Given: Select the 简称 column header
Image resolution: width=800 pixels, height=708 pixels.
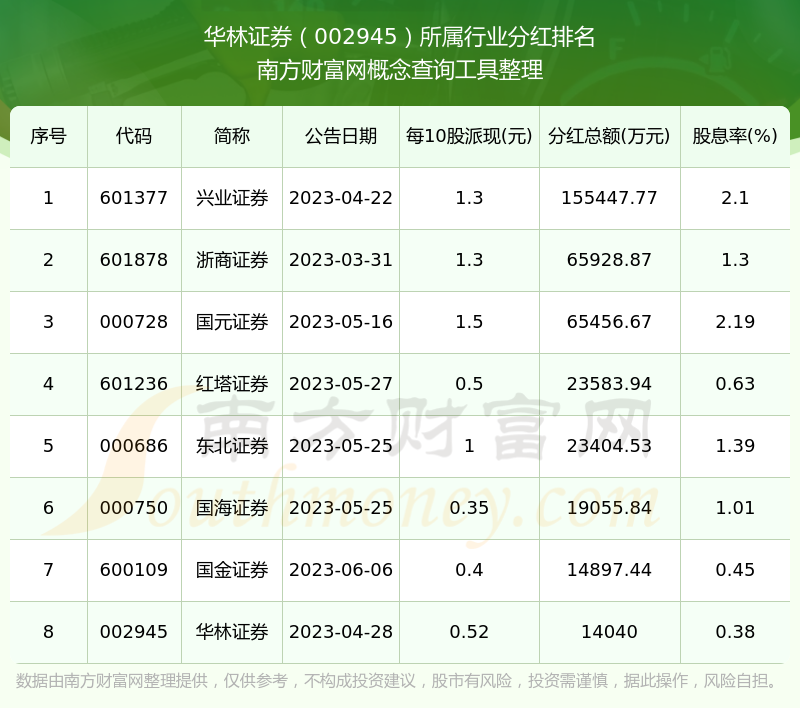Looking at the screenshot, I should (232, 136).
